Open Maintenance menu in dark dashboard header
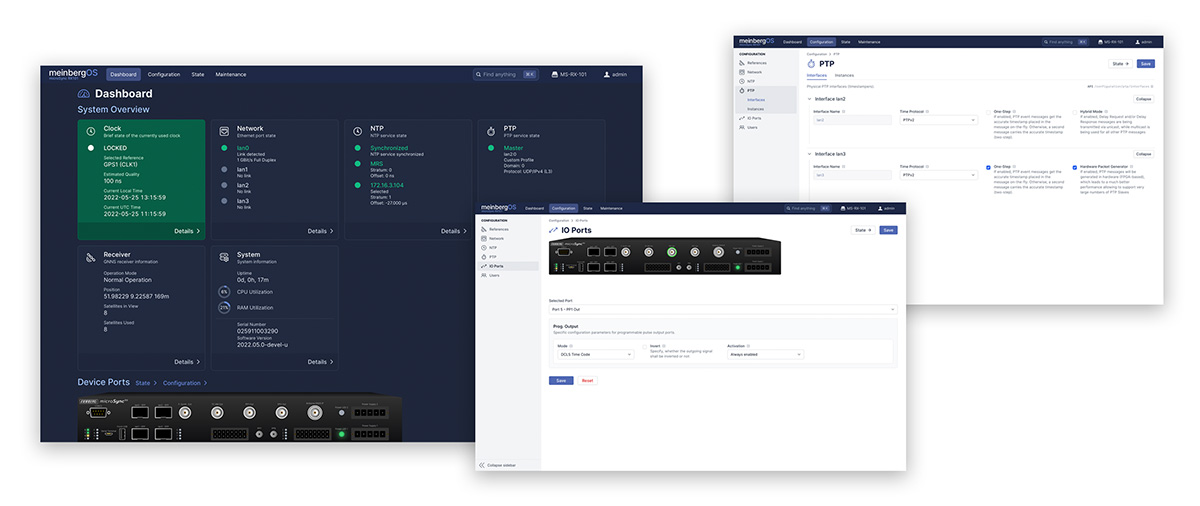Image resolution: width=1200 pixels, height=506 pixels. [x=230, y=74]
